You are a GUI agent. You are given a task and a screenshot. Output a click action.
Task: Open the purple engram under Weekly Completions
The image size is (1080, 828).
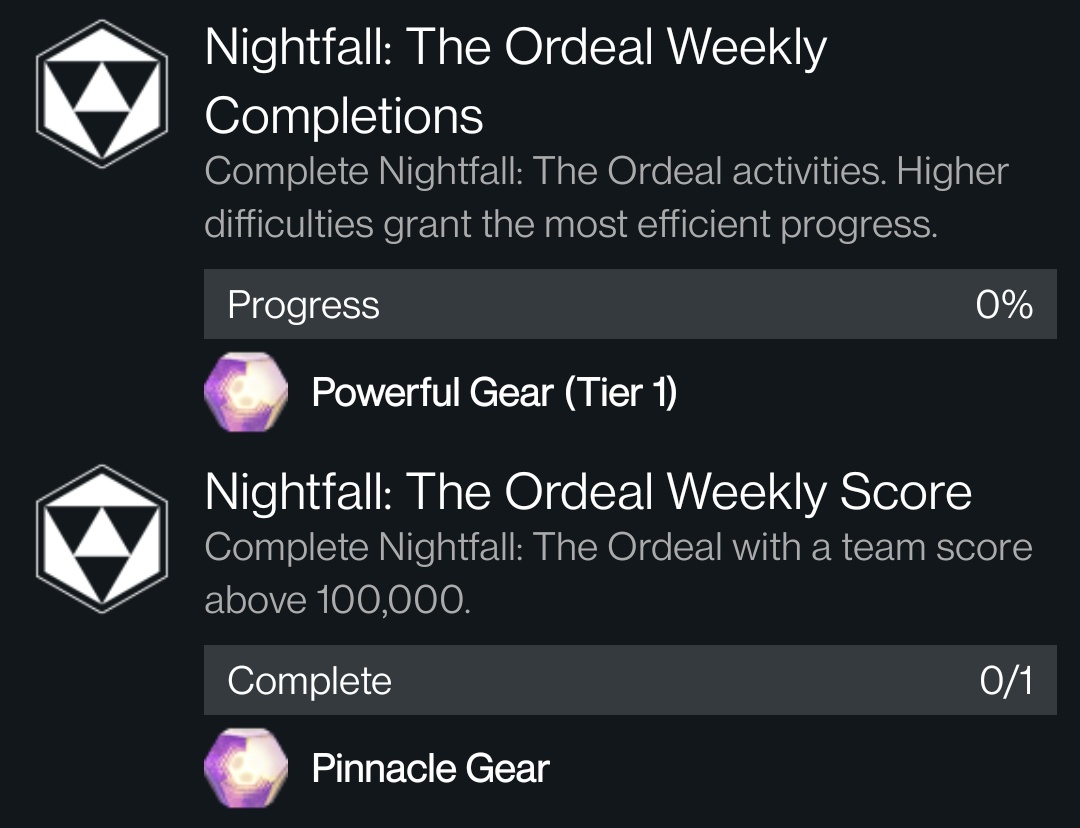[x=247, y=393]
